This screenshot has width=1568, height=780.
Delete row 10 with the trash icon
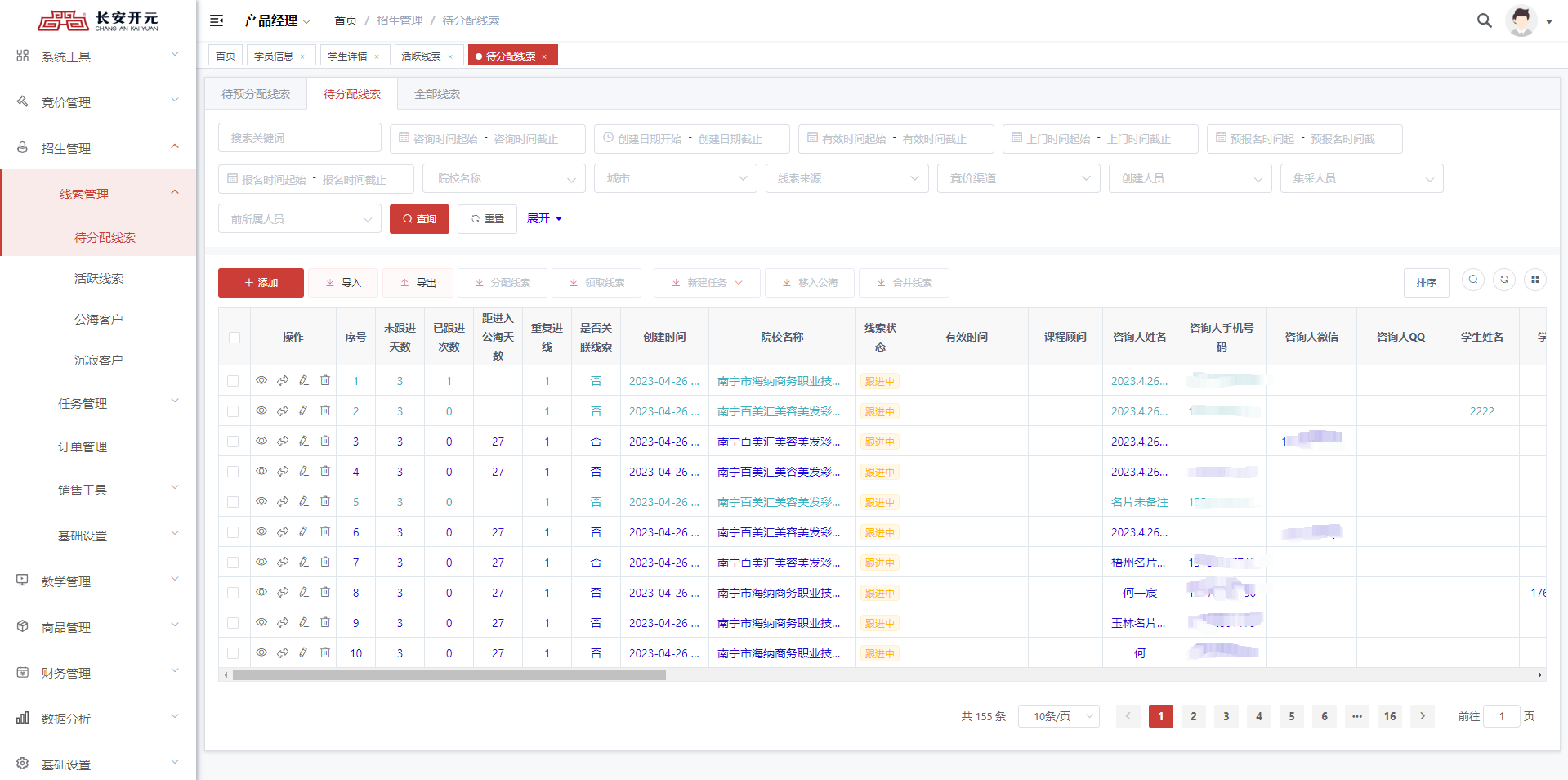[325, 652]
